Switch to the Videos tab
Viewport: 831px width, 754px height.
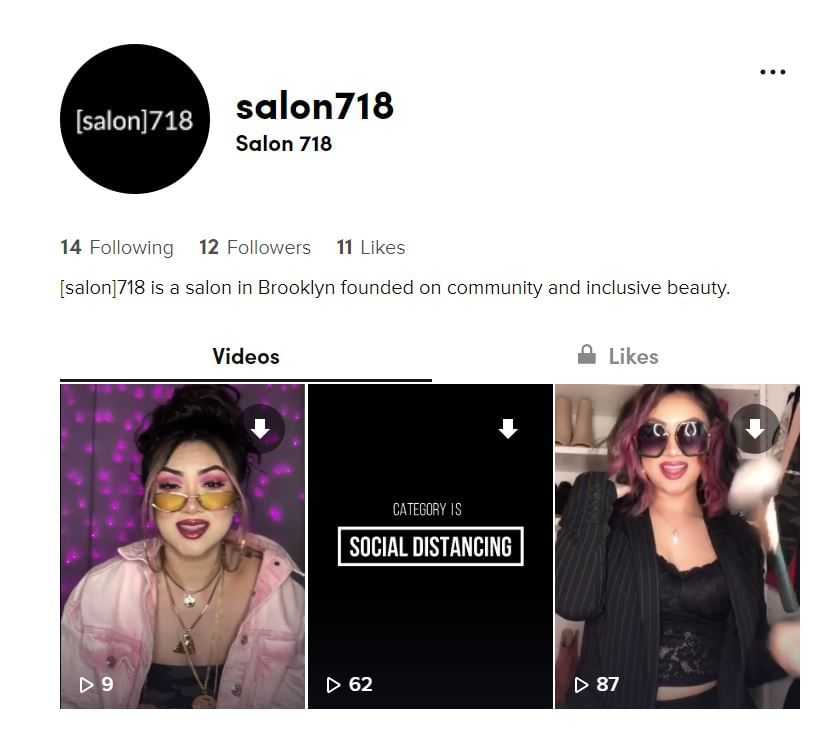[246, 357]
